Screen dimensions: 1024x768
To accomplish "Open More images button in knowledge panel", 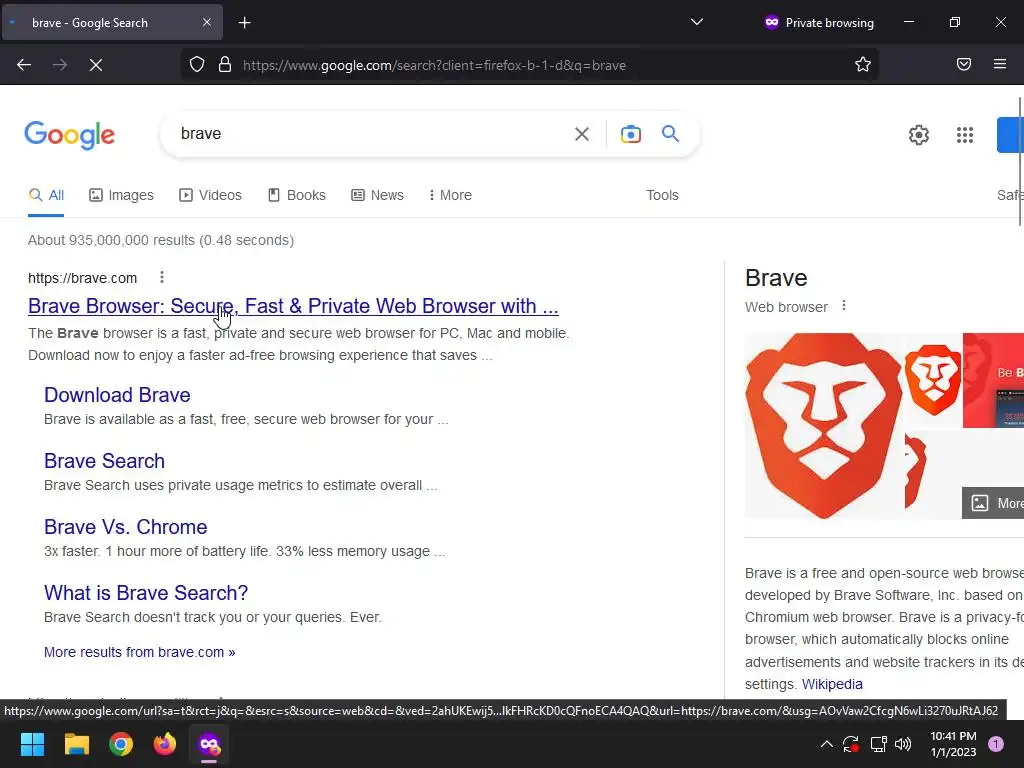I will (993, 503).
